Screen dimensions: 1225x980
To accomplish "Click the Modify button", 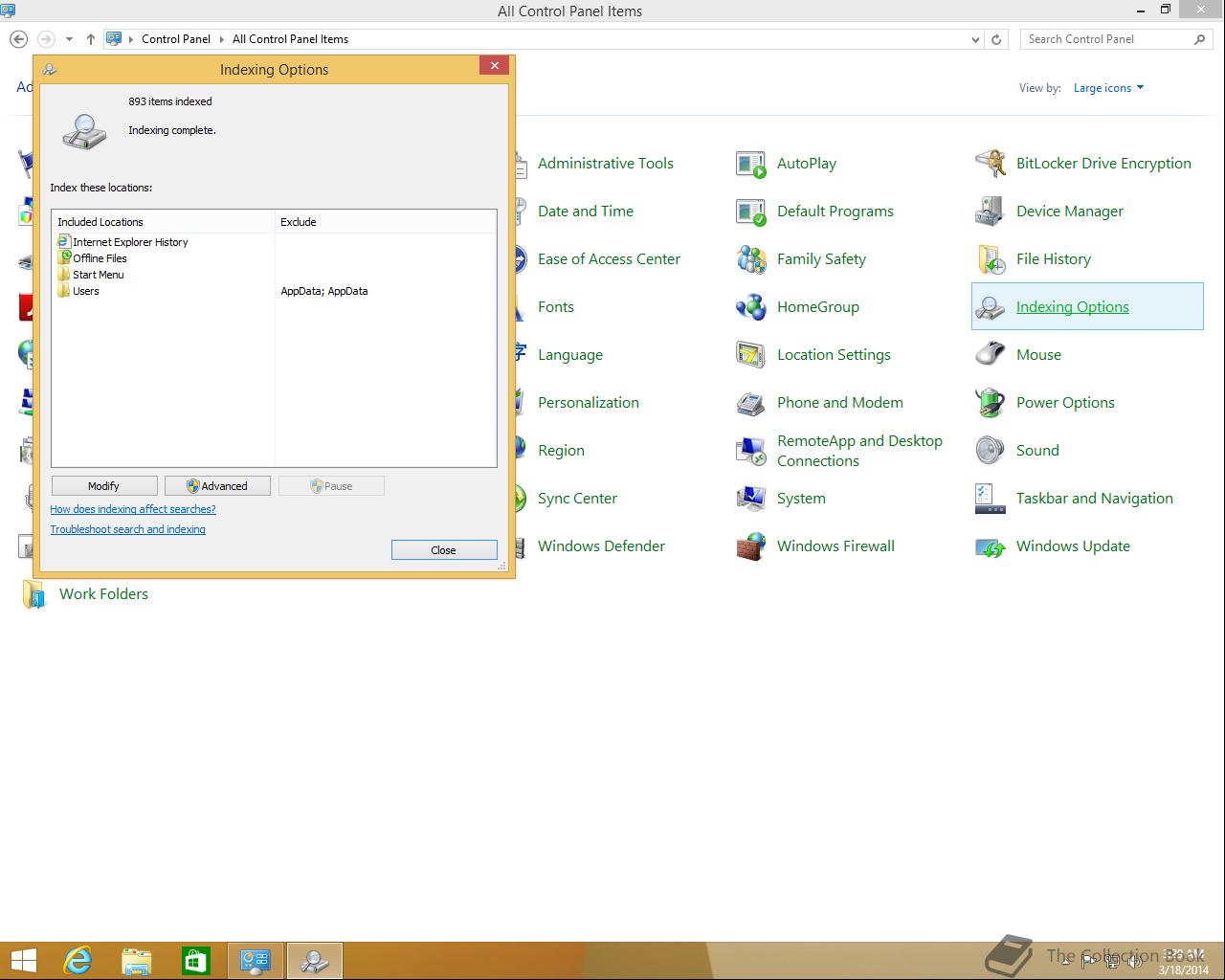I will (103, 486).
